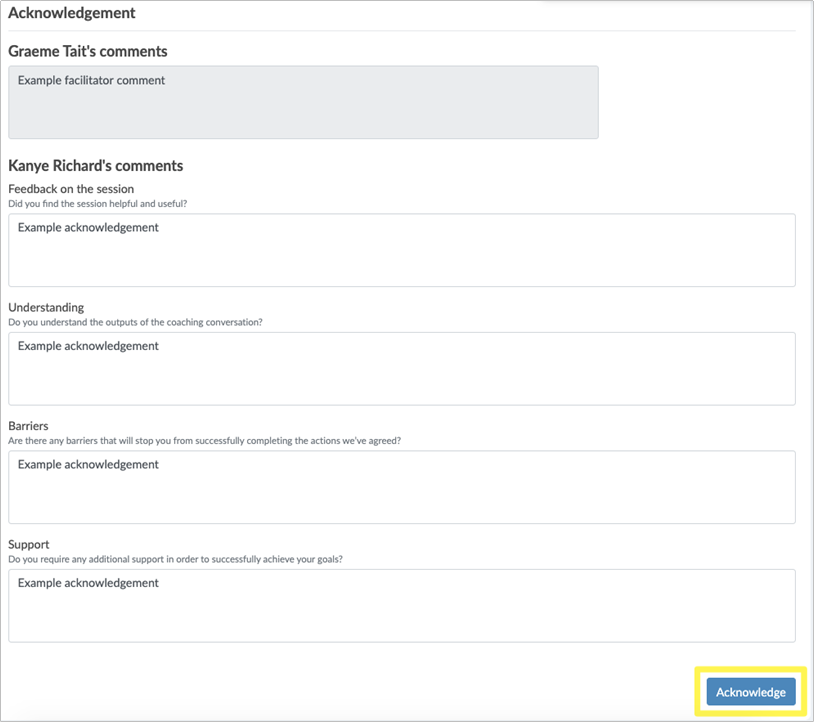Click the additional support hint text
The width and height of the screenshot is (814, 722).
(175, 559)
